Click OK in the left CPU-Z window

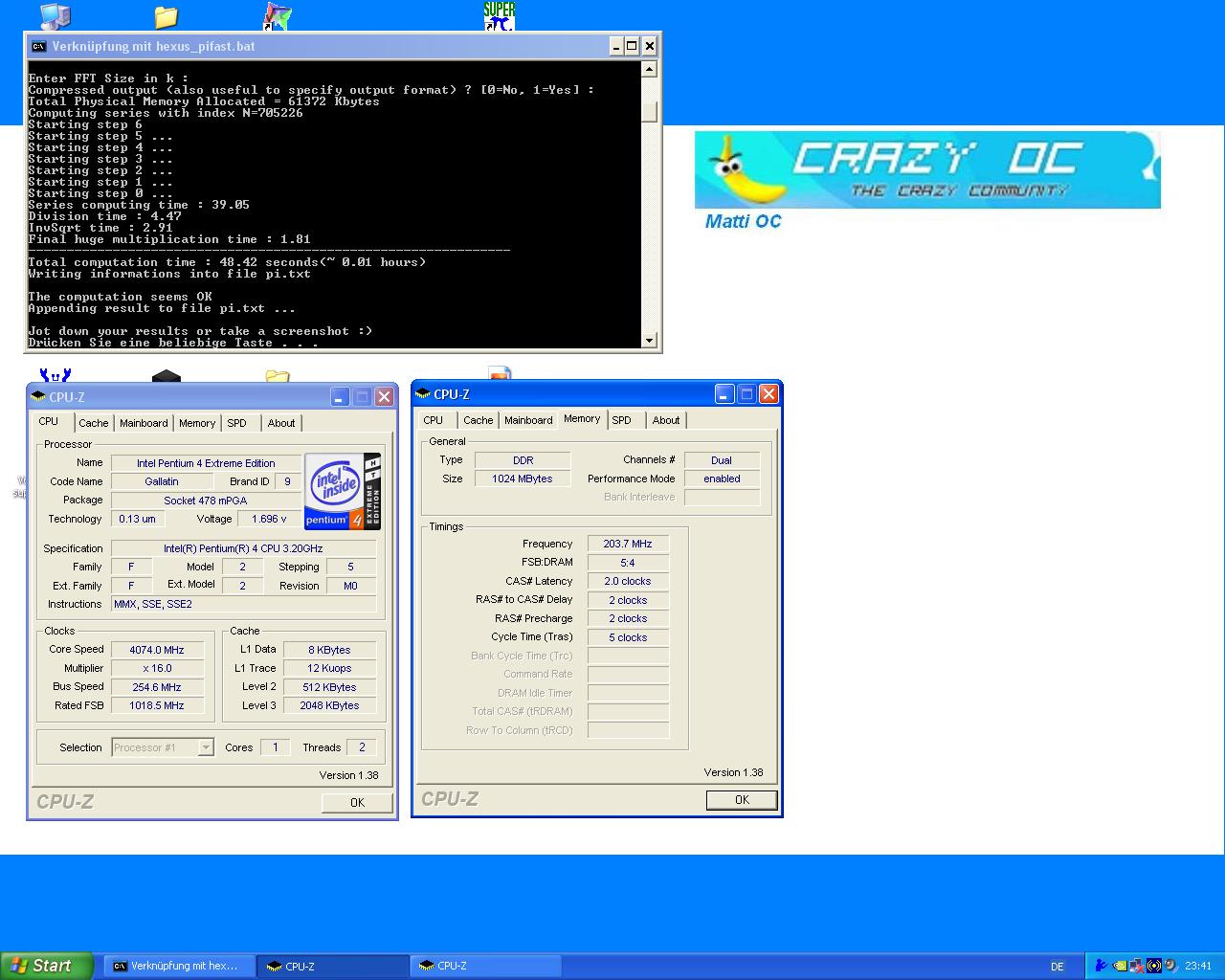coord(357,803)
